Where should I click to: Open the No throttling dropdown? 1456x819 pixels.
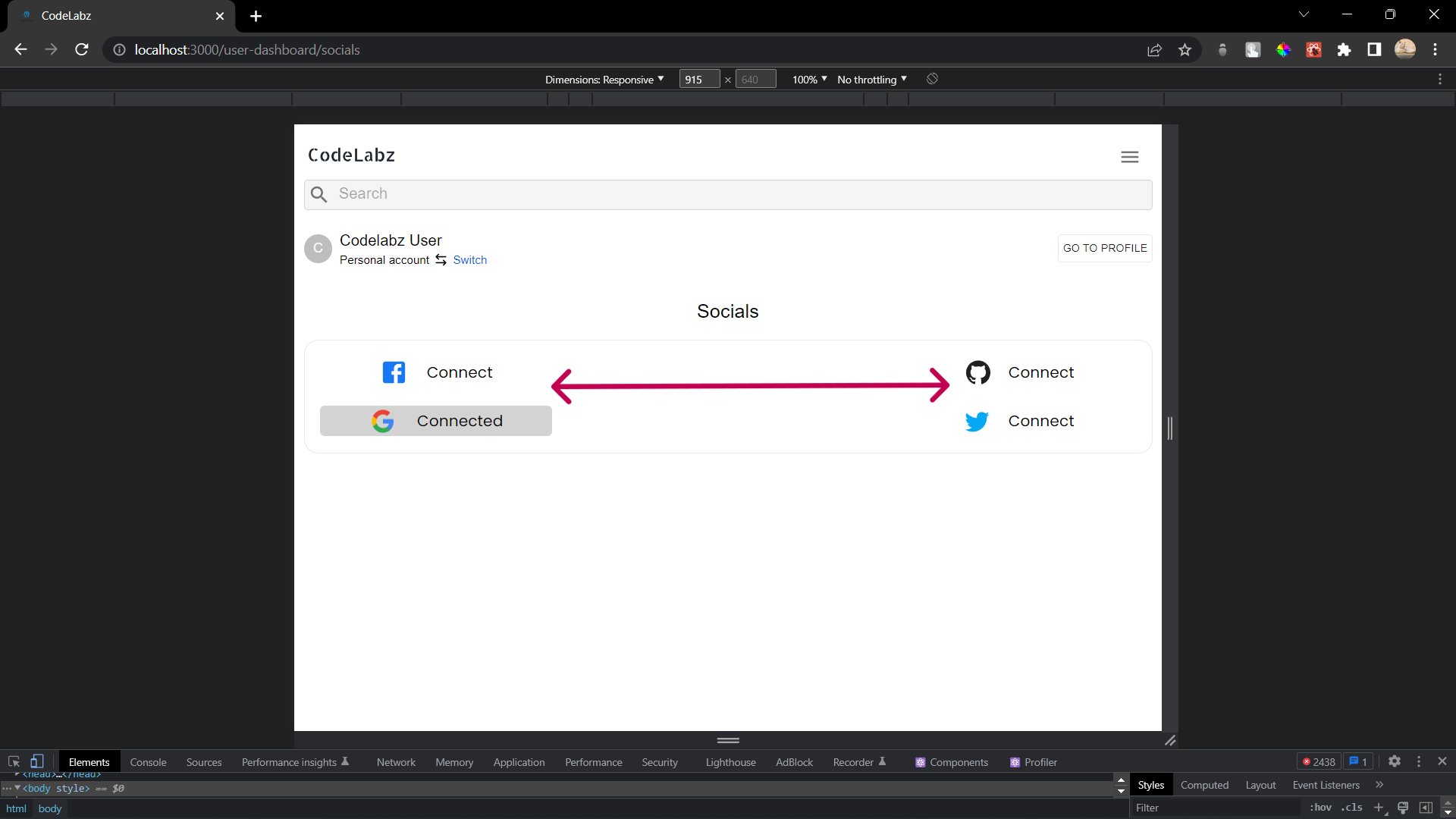pos(871,79)
